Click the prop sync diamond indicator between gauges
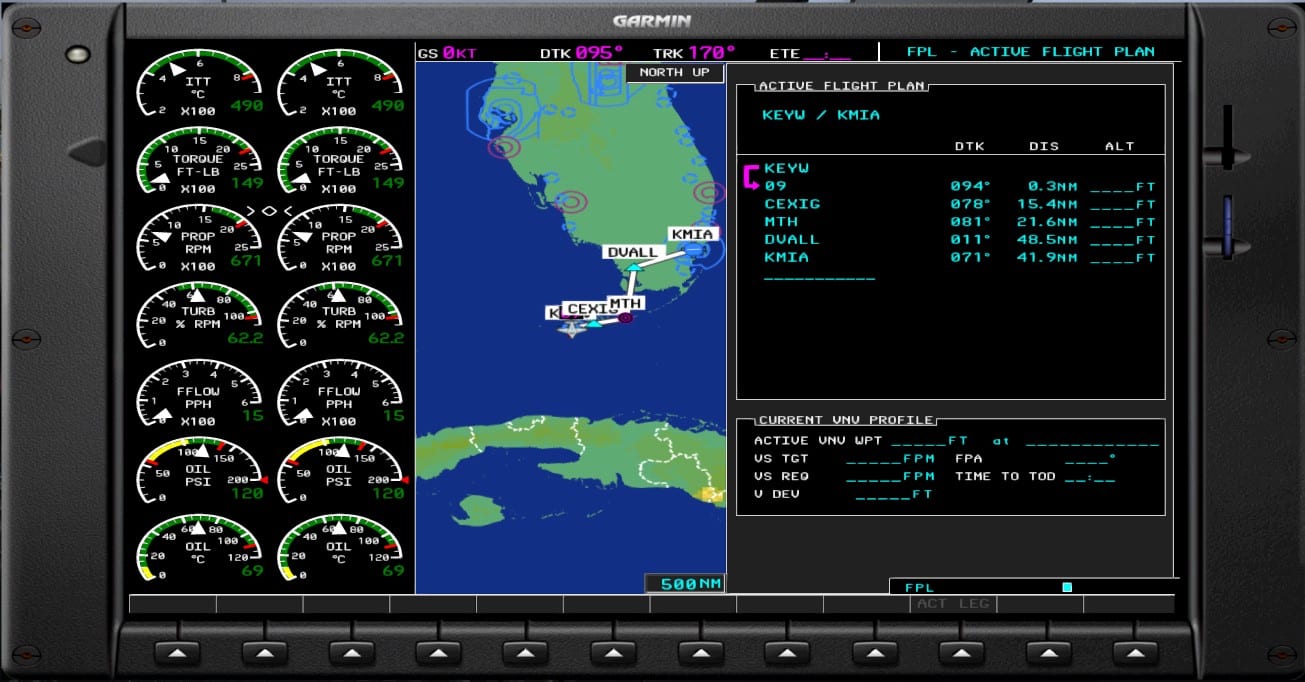The height and width of the screenshot is (682, 1305). 270,211
